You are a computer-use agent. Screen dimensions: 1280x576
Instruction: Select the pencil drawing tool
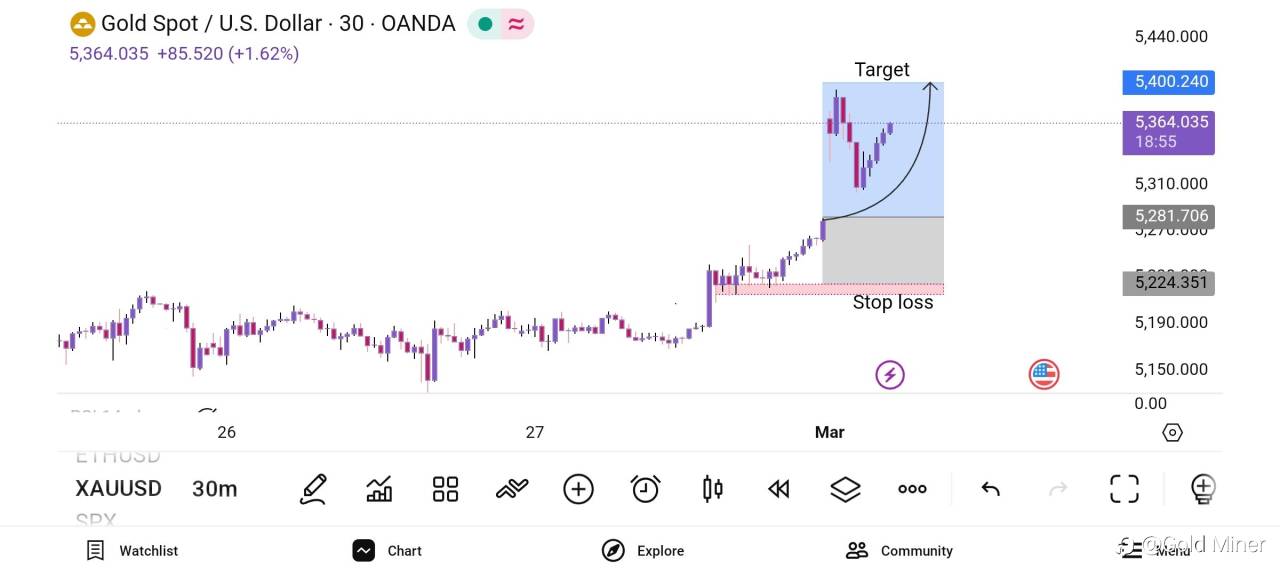pyautogui.click(x=313, y=489)
